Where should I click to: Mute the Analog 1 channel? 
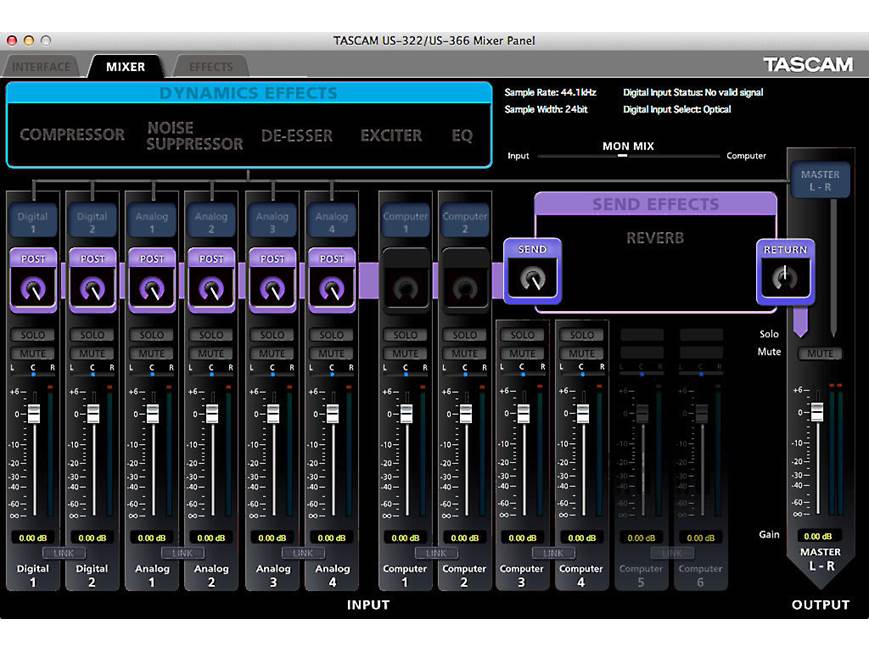[152, 352]
